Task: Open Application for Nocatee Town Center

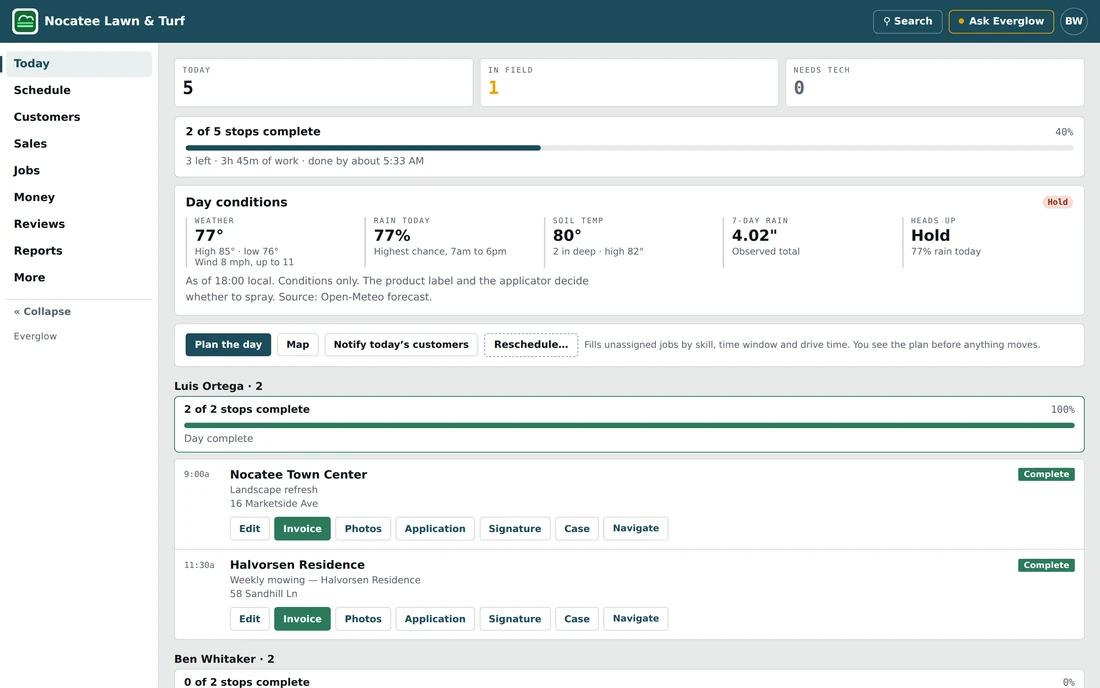Action: [x=435, y=528]
